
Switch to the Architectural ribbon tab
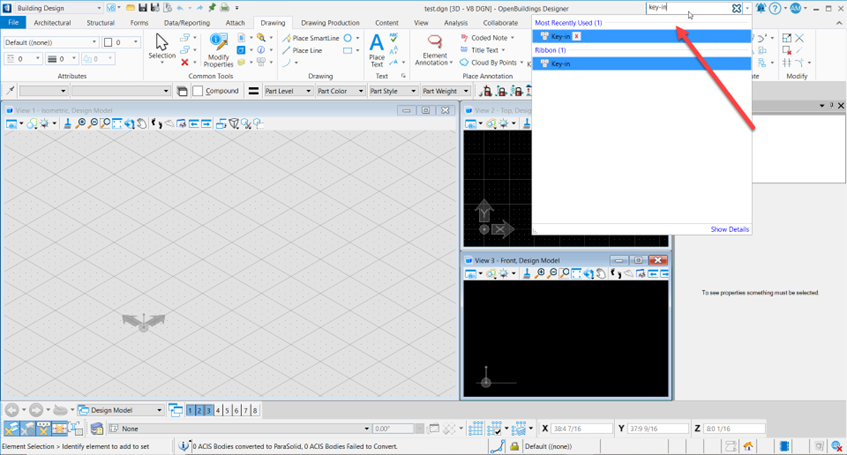(52, 23)
